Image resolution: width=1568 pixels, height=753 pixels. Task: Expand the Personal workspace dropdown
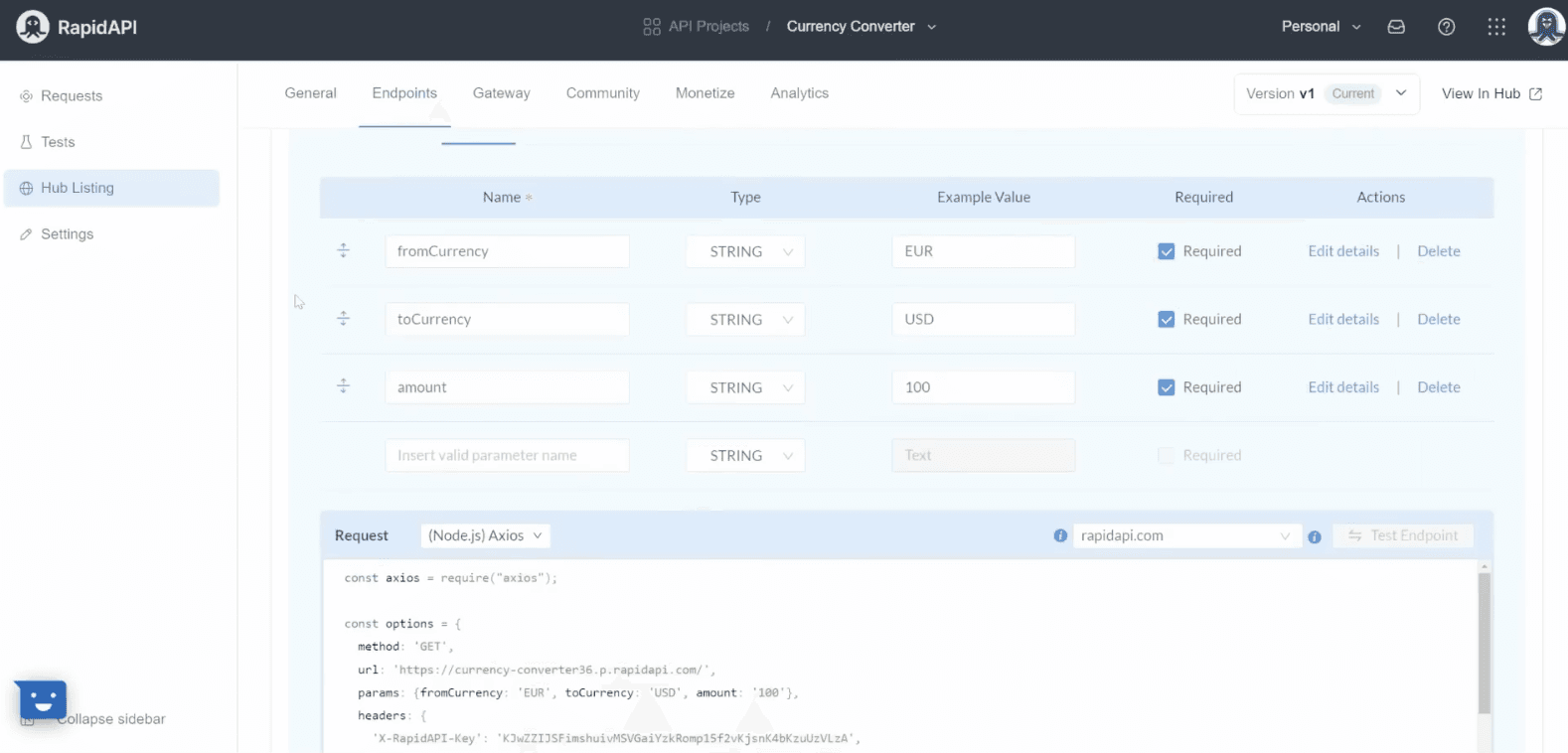point(1321,27)
